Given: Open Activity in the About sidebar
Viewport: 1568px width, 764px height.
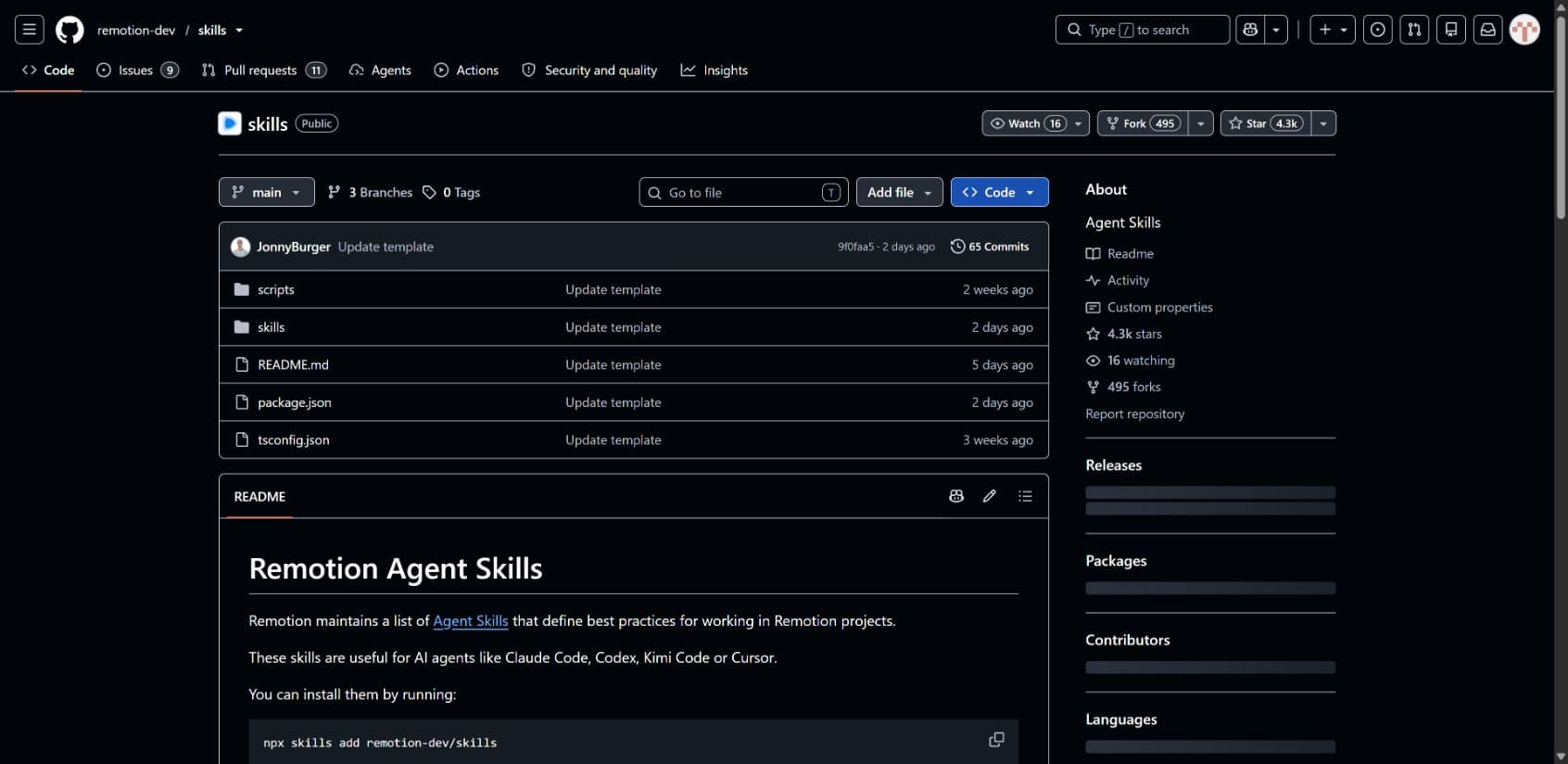Looking at the screenshot, I should [x=1118, y=280].
